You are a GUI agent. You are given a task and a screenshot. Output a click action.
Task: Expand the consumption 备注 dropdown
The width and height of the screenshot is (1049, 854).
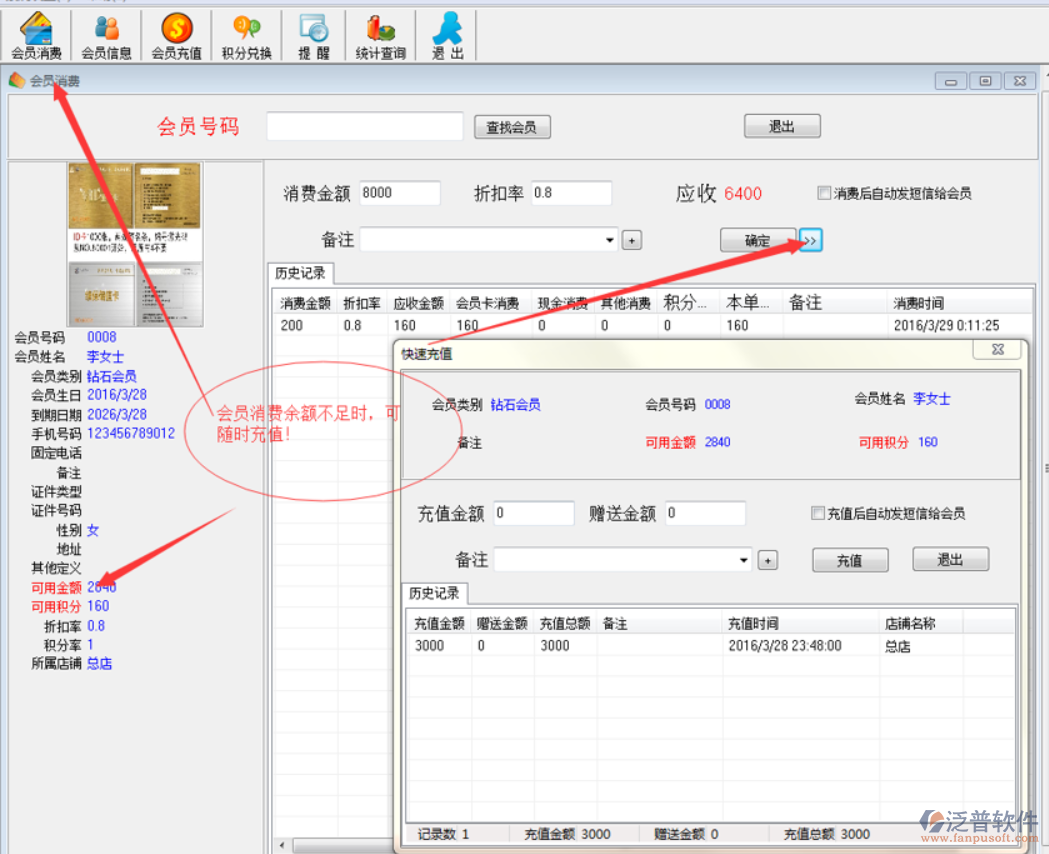point(610,241)
